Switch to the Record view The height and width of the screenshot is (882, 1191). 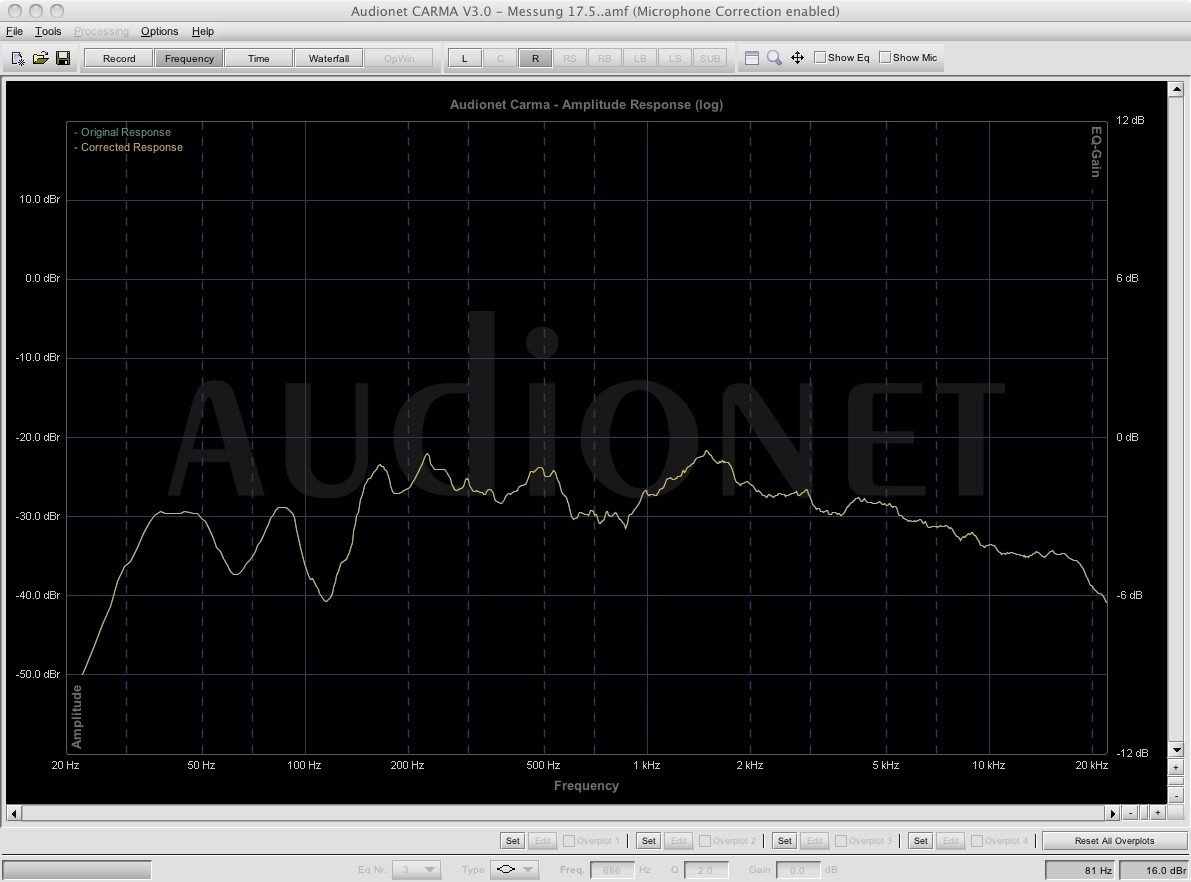pyautogui.click(x=119, y=58)
